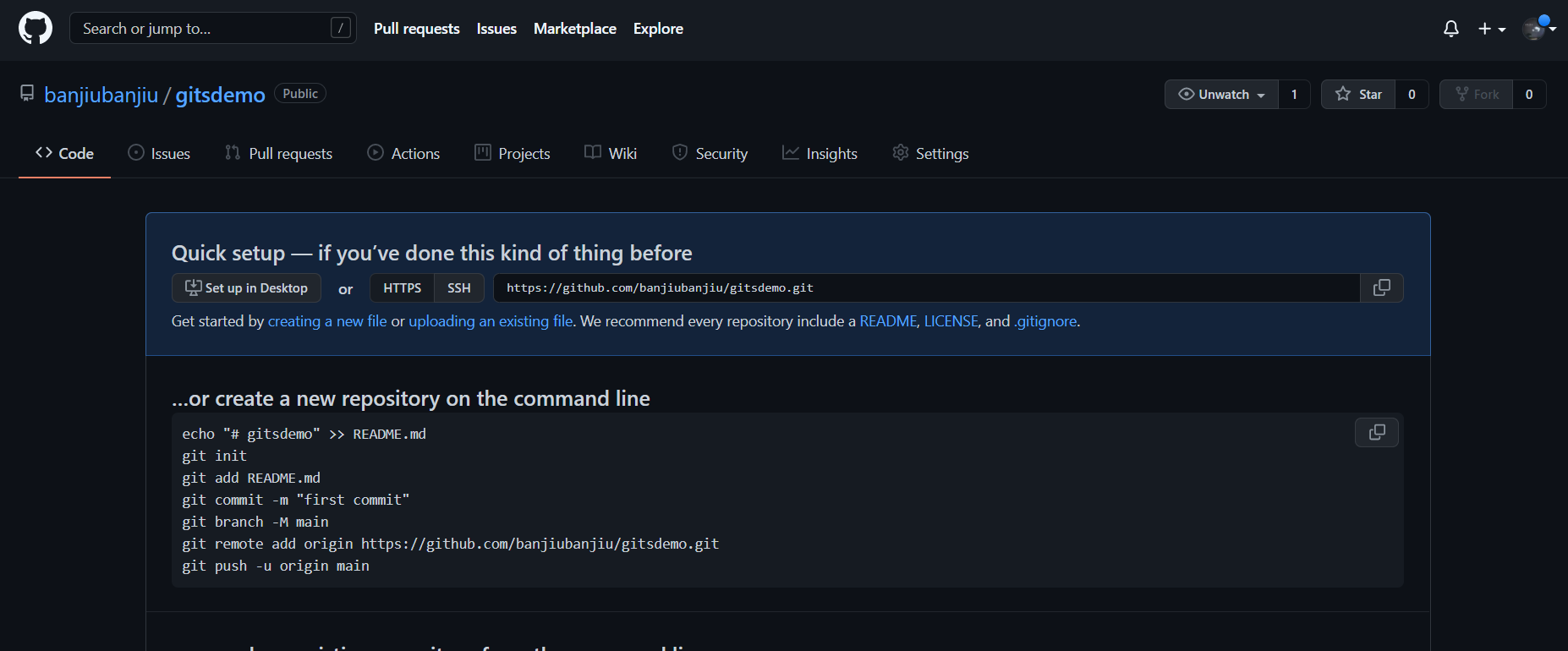Click the Fork button
1568x651 pixels.
pos(1477,94)
